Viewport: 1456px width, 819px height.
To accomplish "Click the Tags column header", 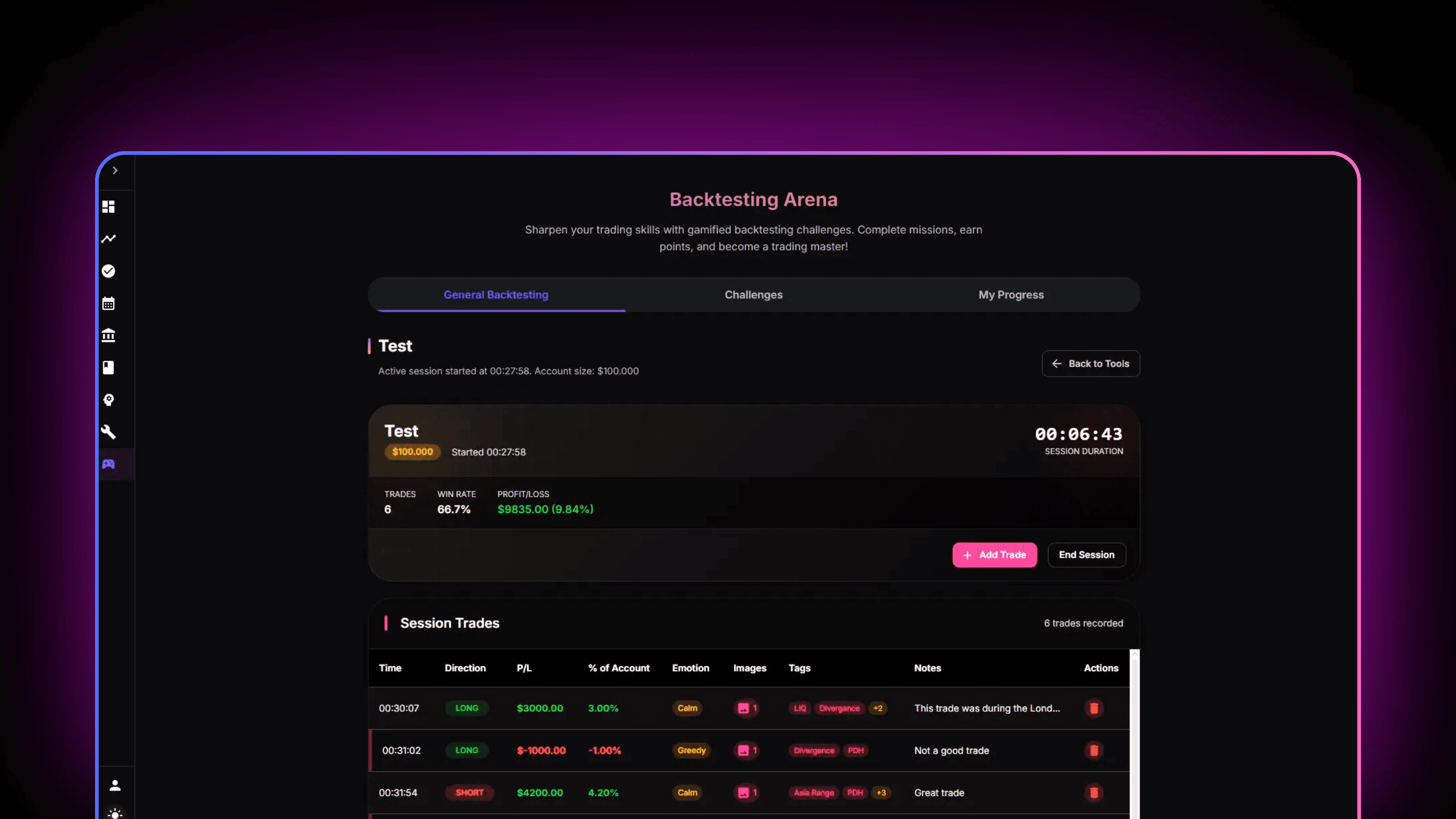I will [x=799, y=667].
